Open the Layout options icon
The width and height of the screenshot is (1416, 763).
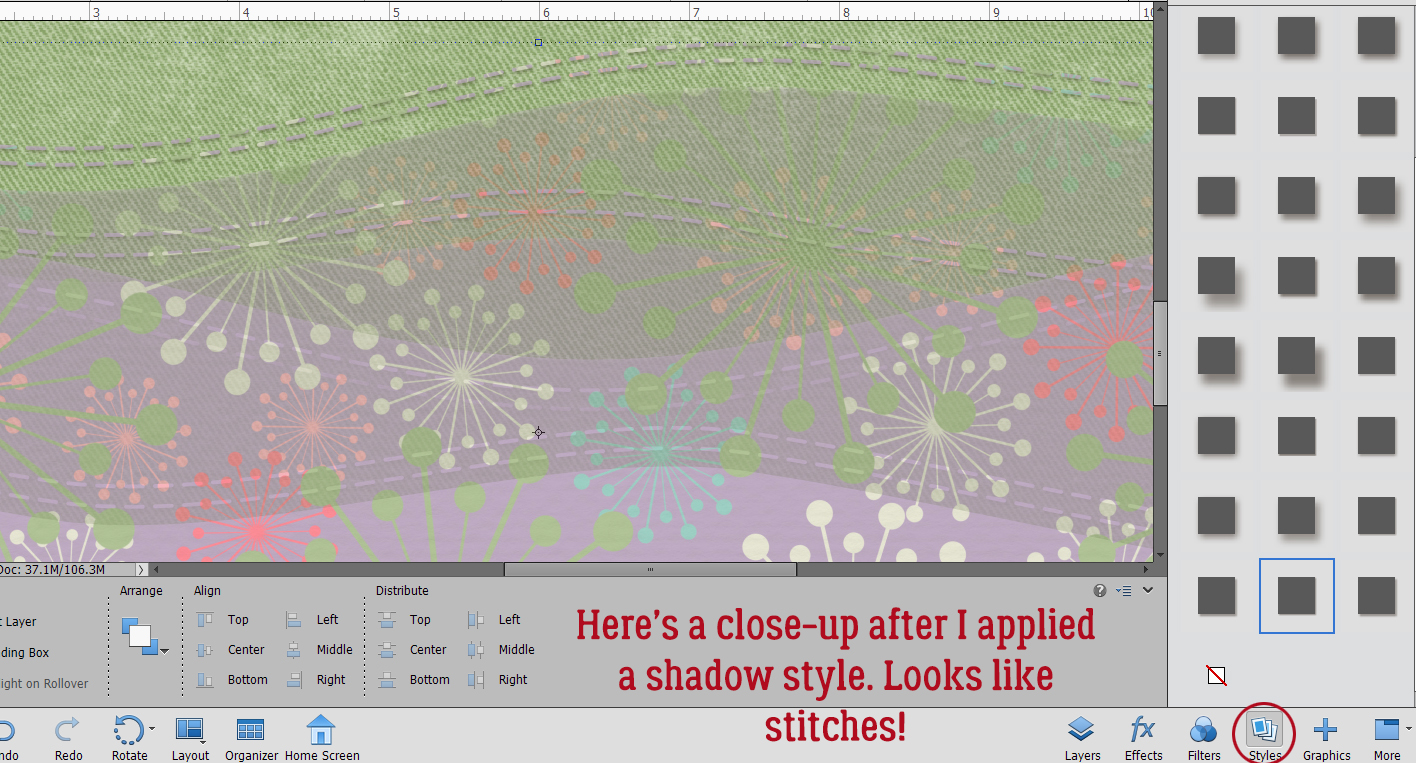188,730
